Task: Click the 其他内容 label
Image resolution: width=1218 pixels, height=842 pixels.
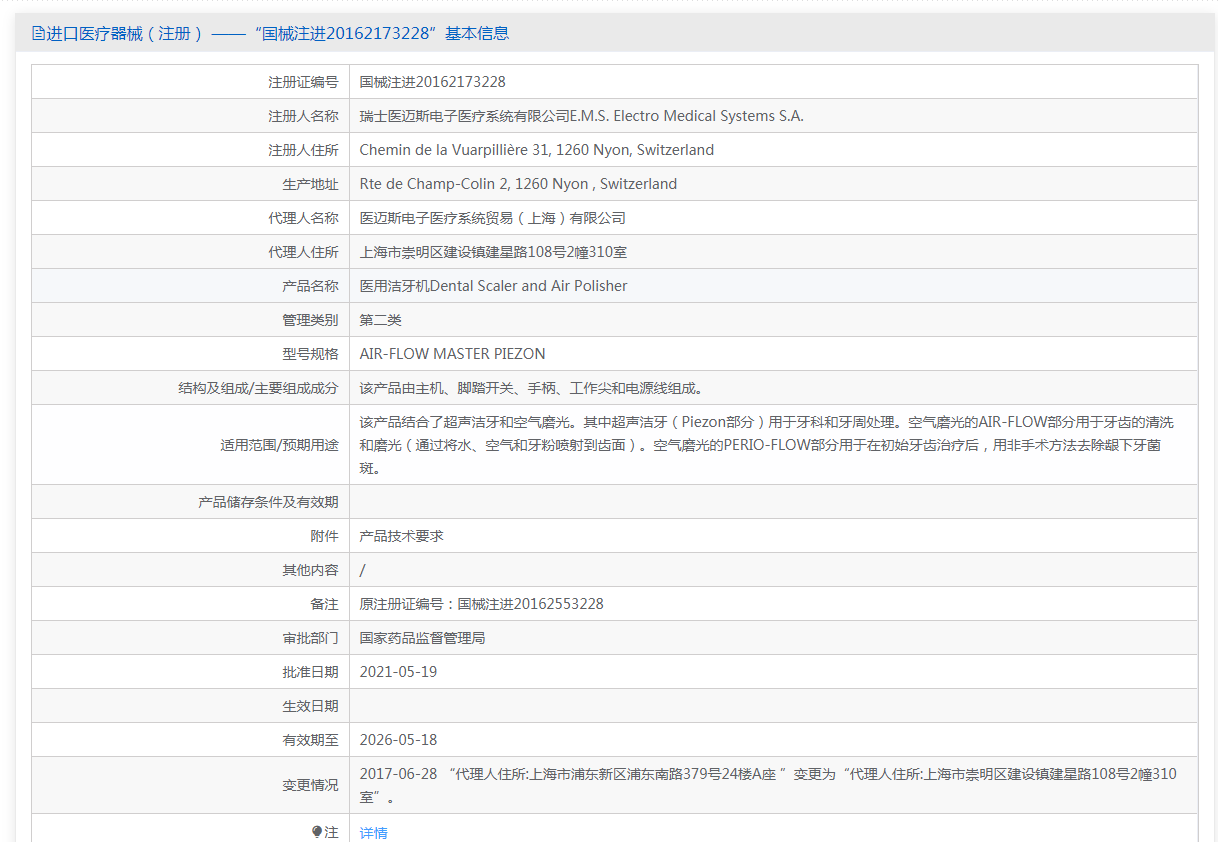Action: (310, 570)
